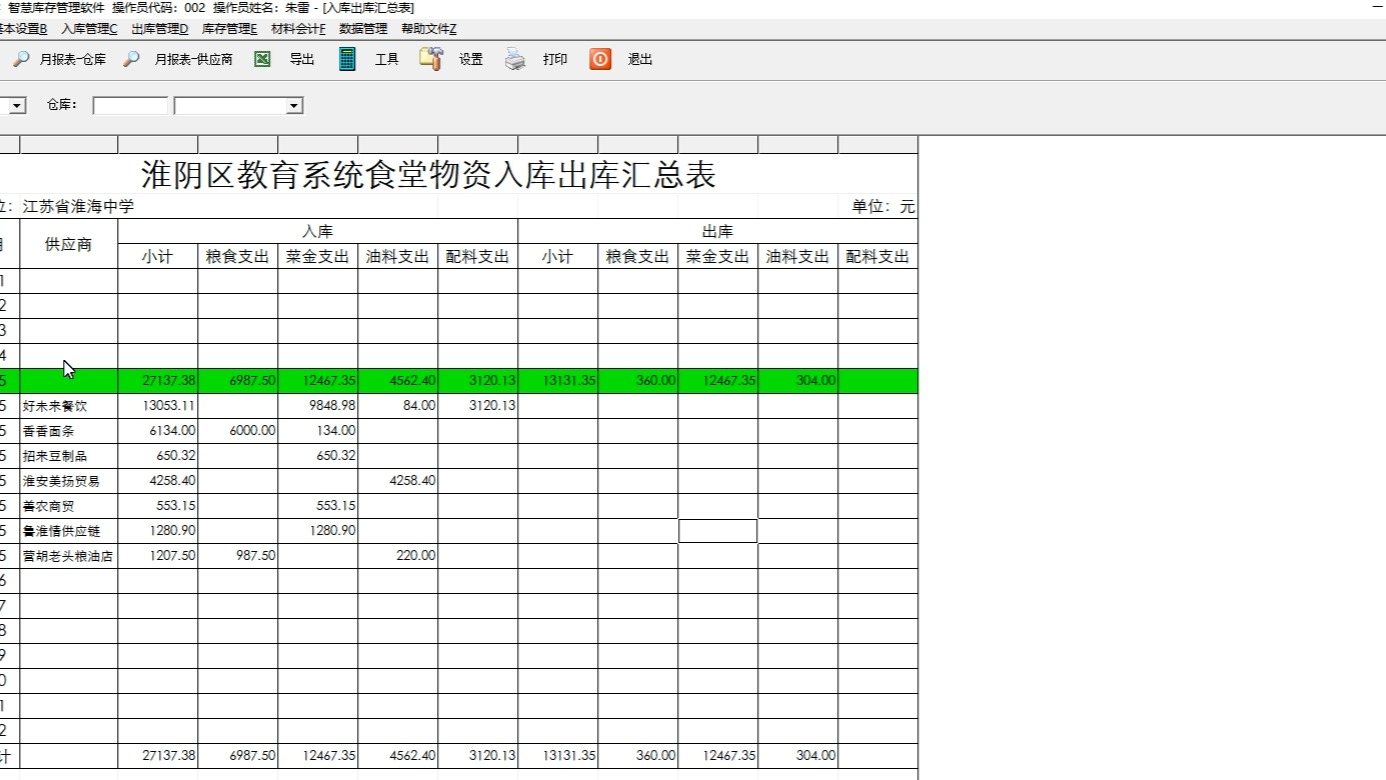Click 小计 header under 入库
The width and height of the screenshot is (1386, 780).
[158, 257]
